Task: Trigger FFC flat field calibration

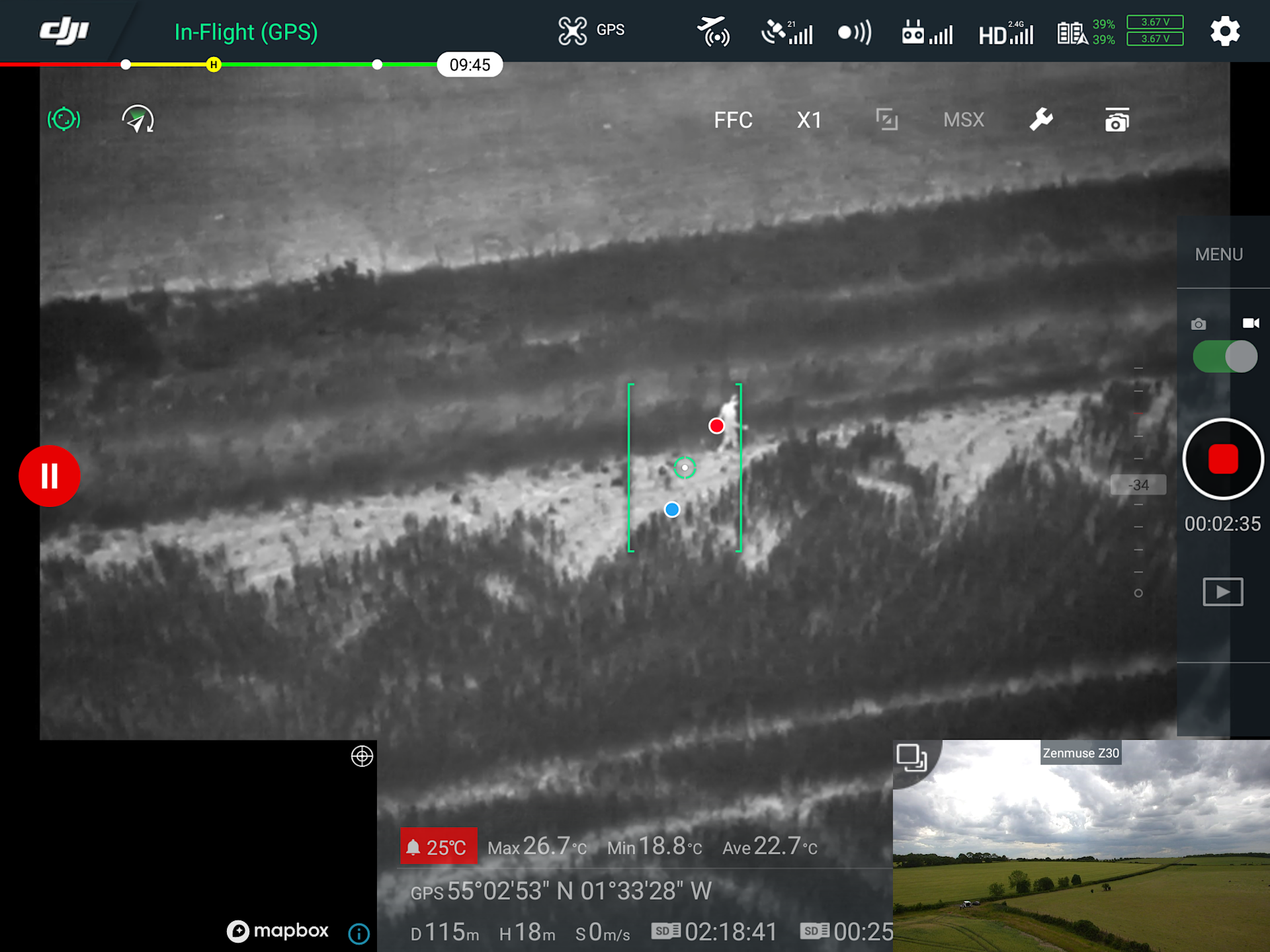Action: [733, 120]
